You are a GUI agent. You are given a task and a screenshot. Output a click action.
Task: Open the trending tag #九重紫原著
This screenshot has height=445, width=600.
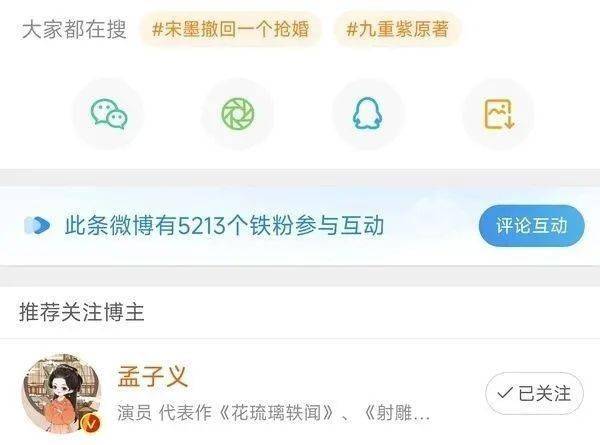(x=397, y=29)
